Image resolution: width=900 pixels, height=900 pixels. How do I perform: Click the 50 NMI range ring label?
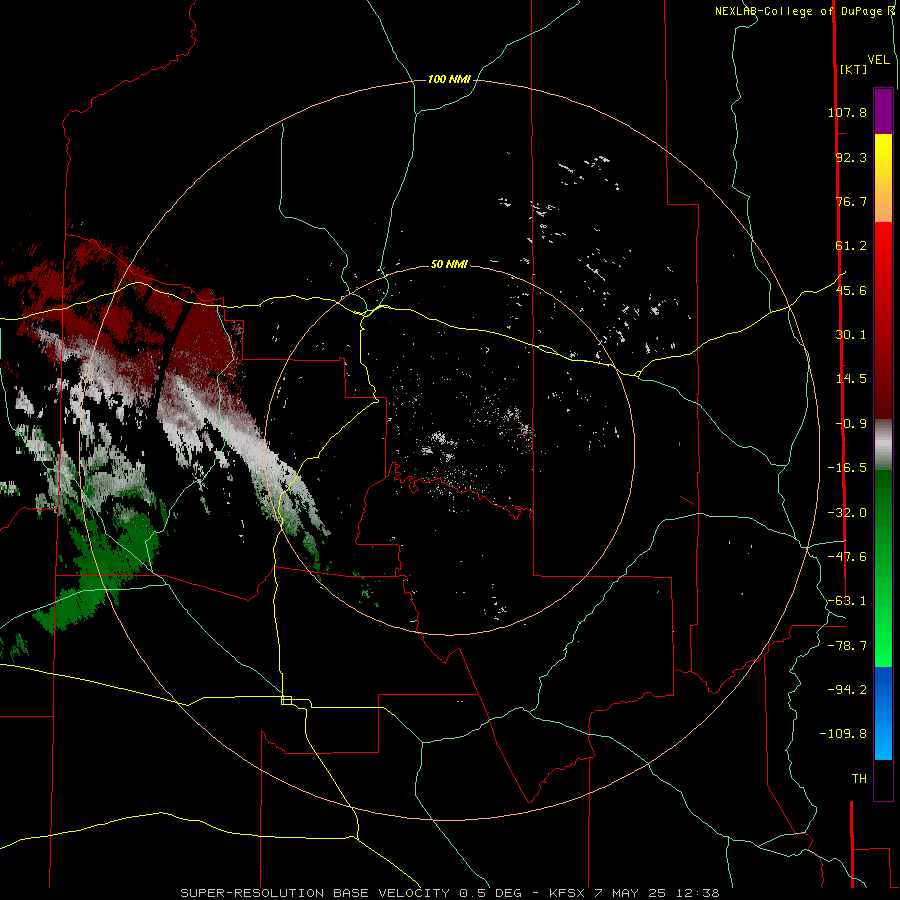[x=449, y=264]
